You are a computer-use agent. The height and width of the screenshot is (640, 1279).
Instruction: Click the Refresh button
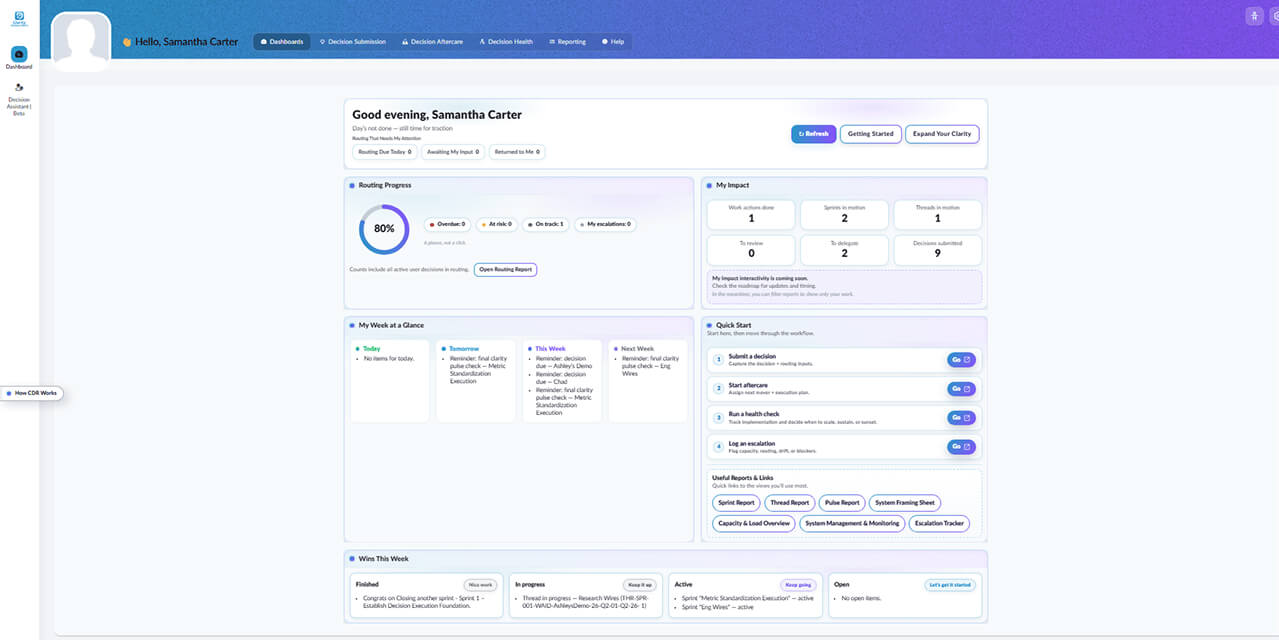pyautogui.click(x=813, y=133)
